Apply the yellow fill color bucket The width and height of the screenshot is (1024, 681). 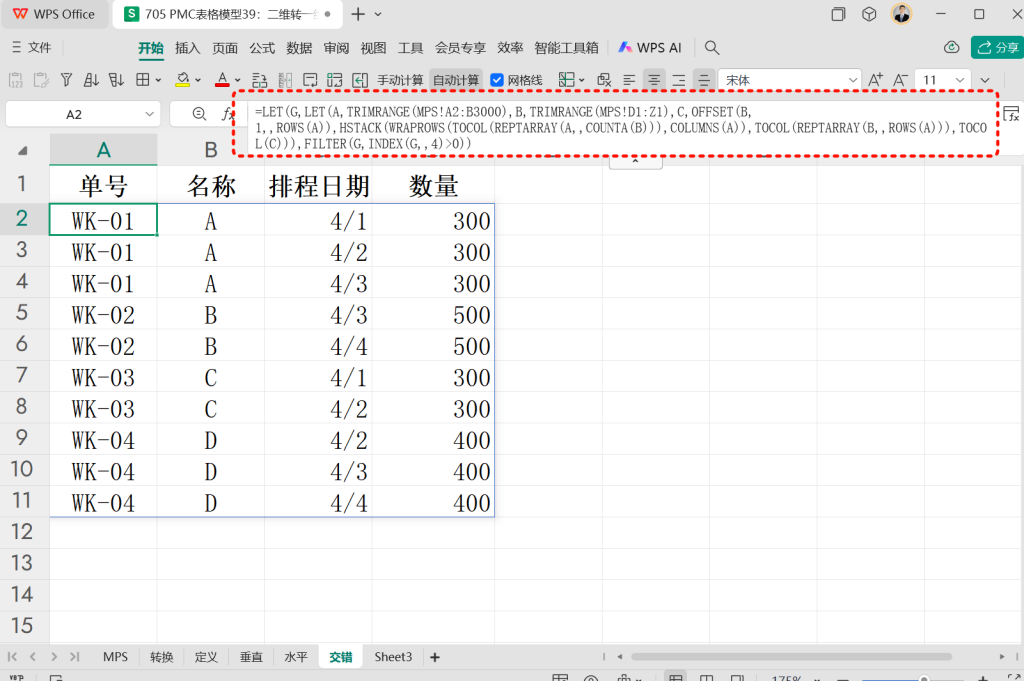click(183, 80)
